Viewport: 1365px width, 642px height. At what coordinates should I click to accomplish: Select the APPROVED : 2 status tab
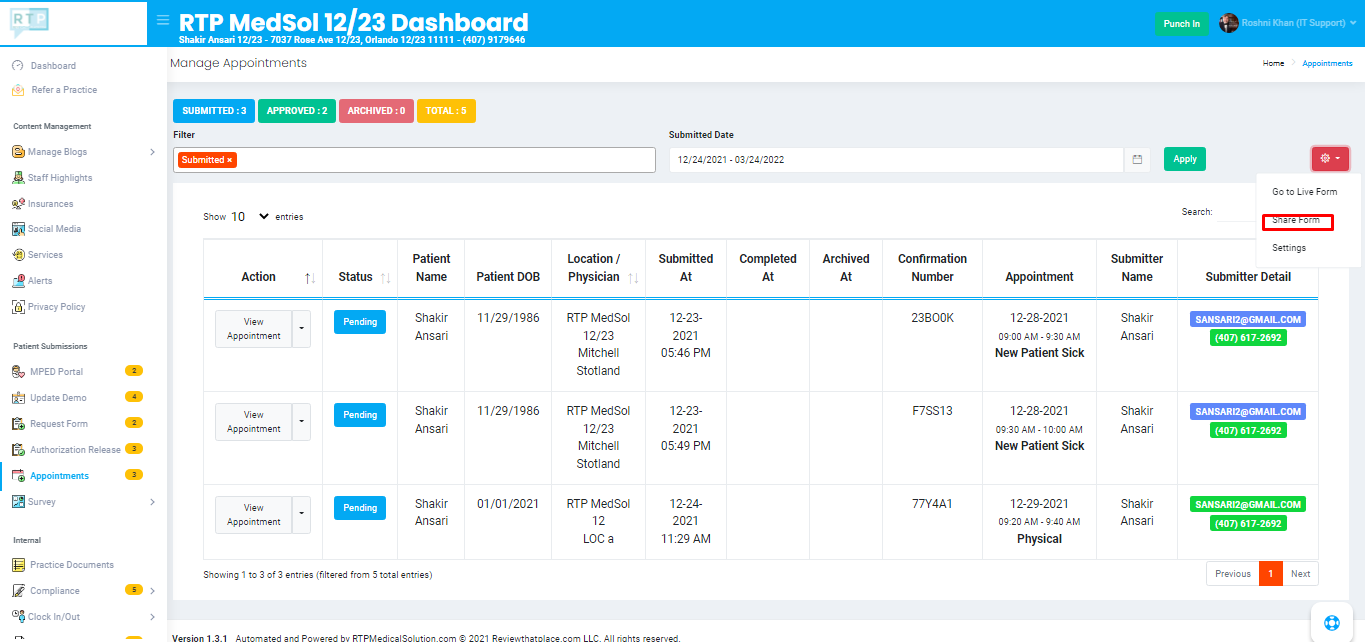[x=297, y=111]
